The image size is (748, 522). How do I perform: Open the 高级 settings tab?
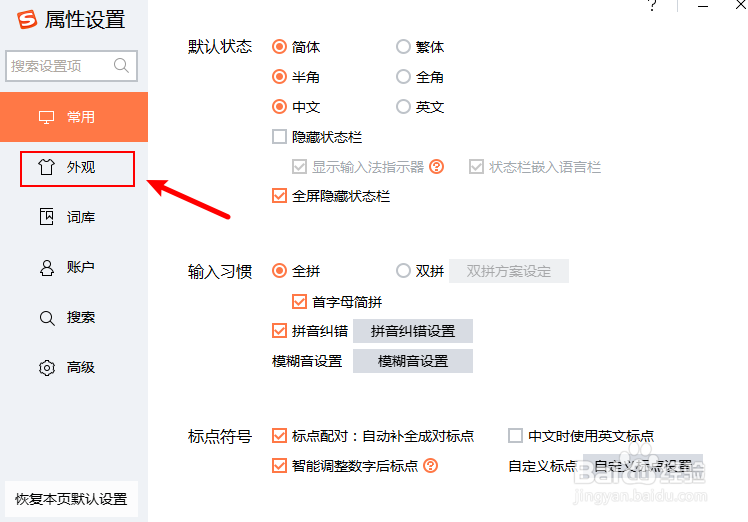click(x=74, y=367)
